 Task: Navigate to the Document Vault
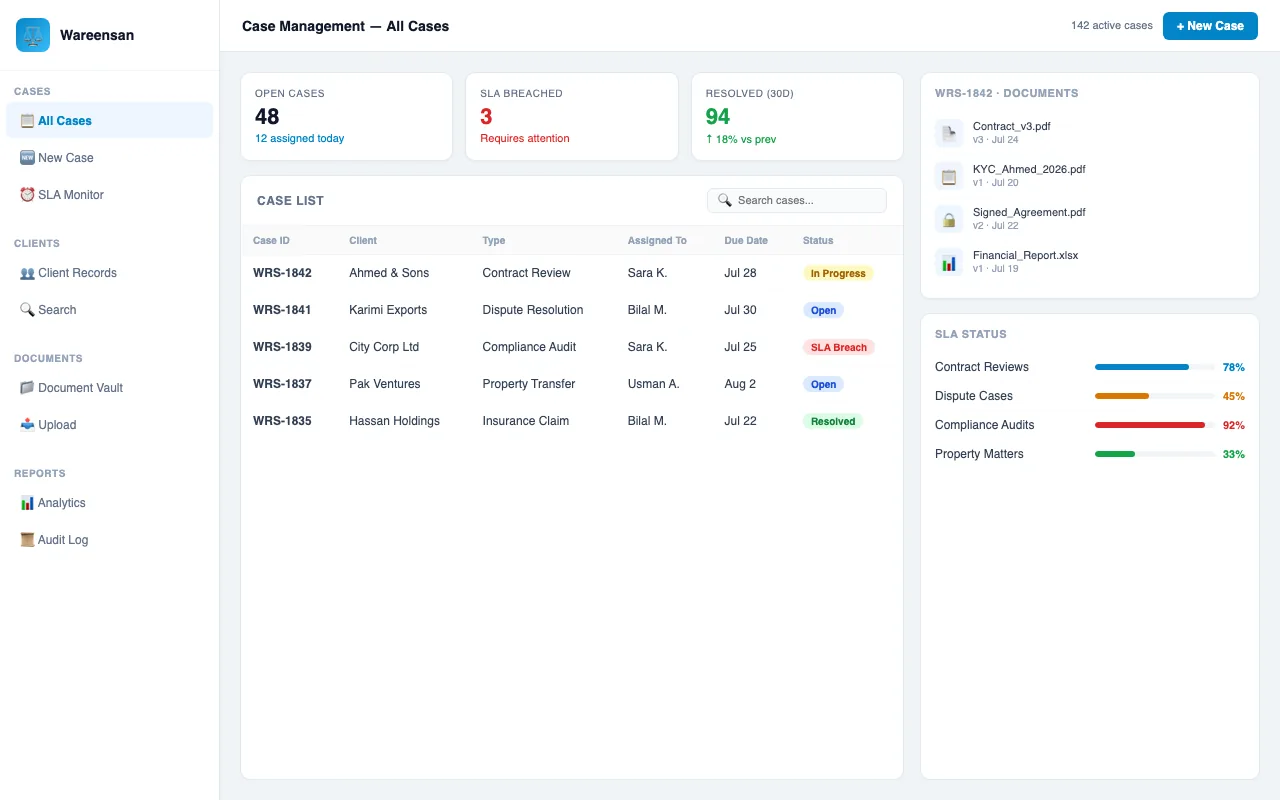[110, 388]
